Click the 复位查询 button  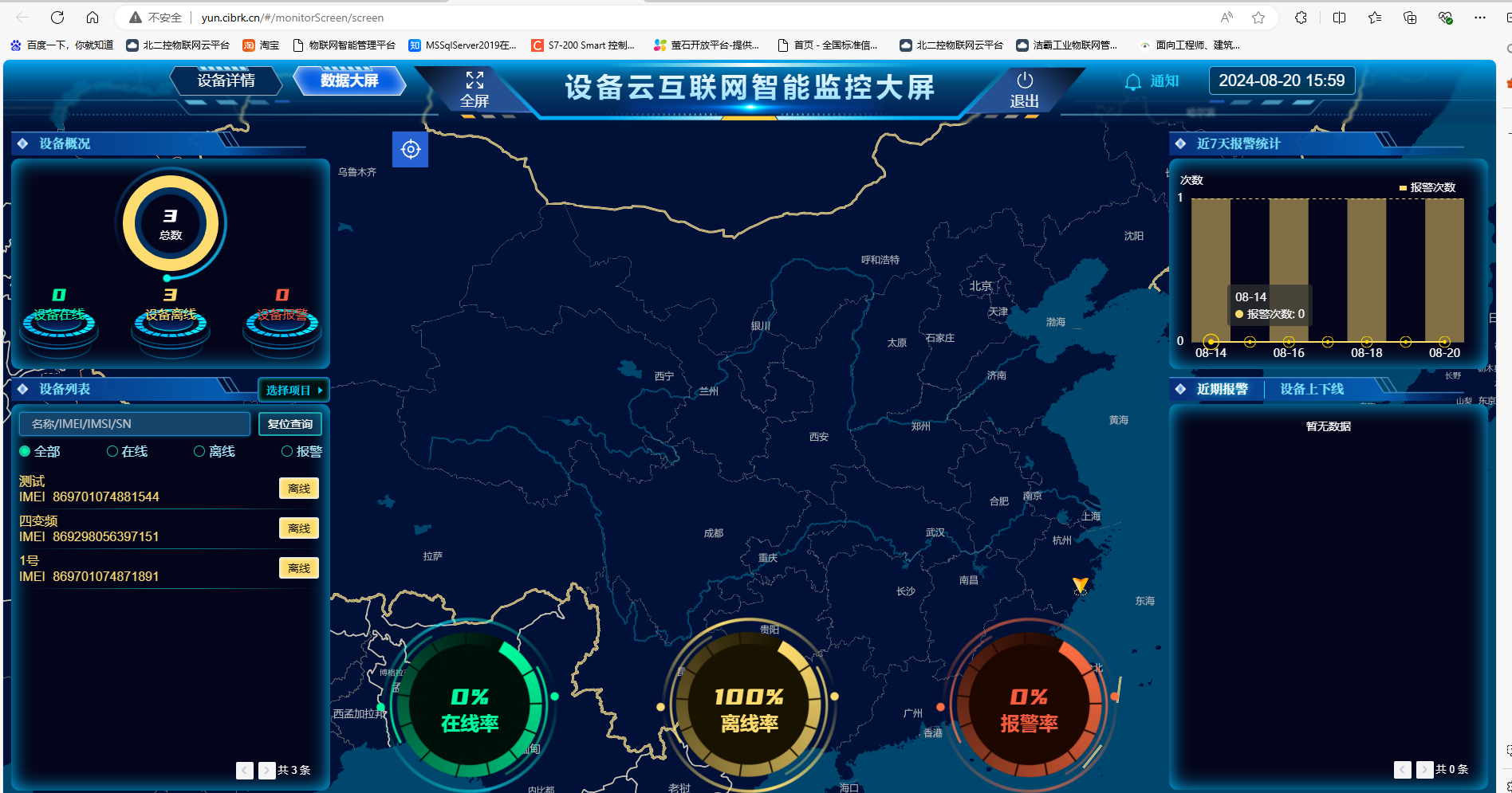tap(290, 424)
